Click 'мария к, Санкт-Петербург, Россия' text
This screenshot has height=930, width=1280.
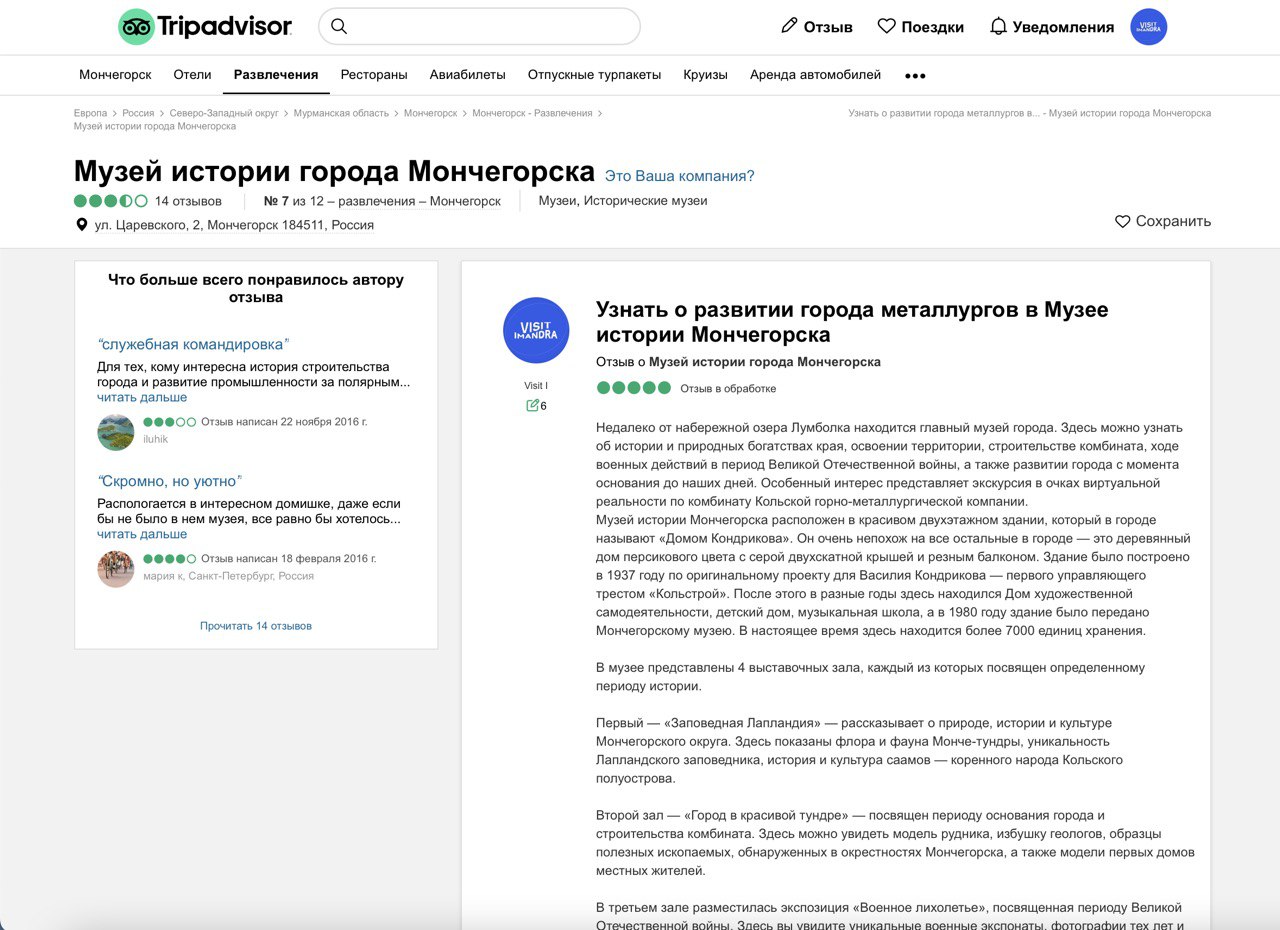coord(229,576)
